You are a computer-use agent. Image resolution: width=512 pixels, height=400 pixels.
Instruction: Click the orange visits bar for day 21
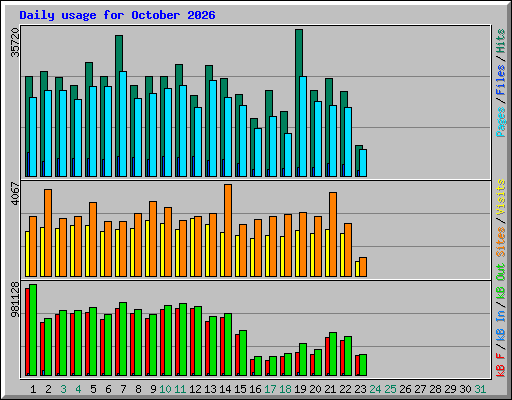coord(333,234)
